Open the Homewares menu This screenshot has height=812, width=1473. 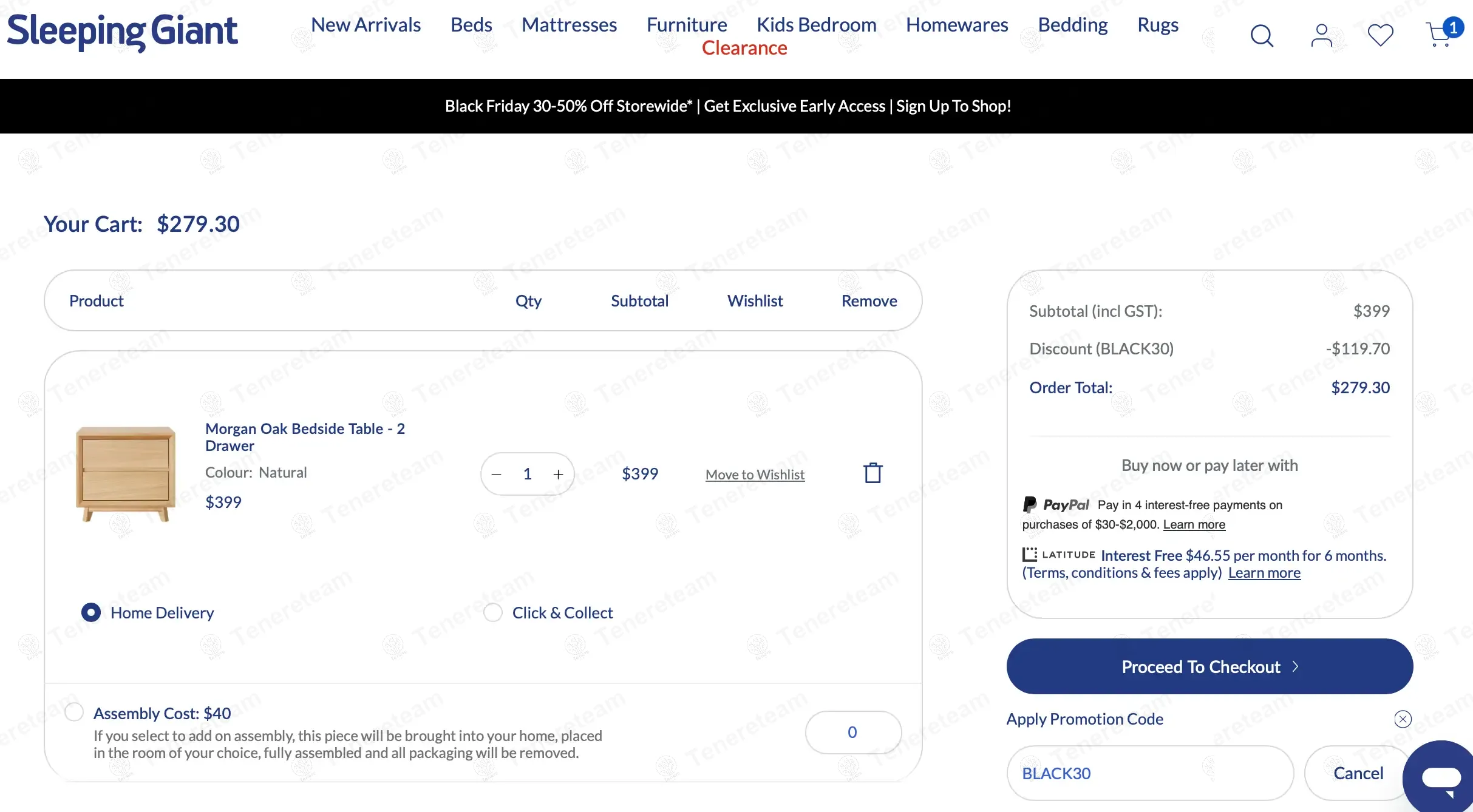[957, 25]
